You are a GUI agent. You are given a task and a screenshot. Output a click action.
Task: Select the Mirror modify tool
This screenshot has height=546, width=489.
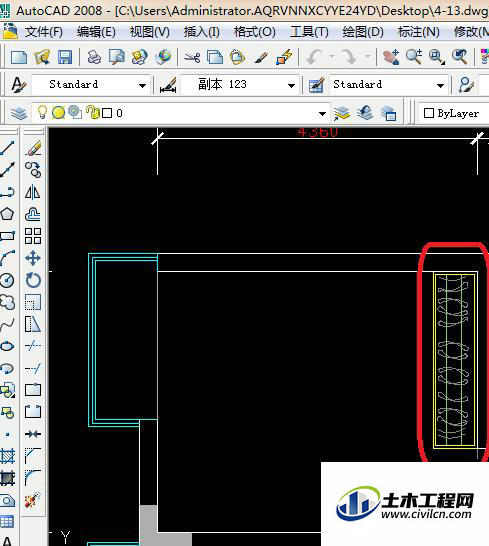tap(33, 192)
